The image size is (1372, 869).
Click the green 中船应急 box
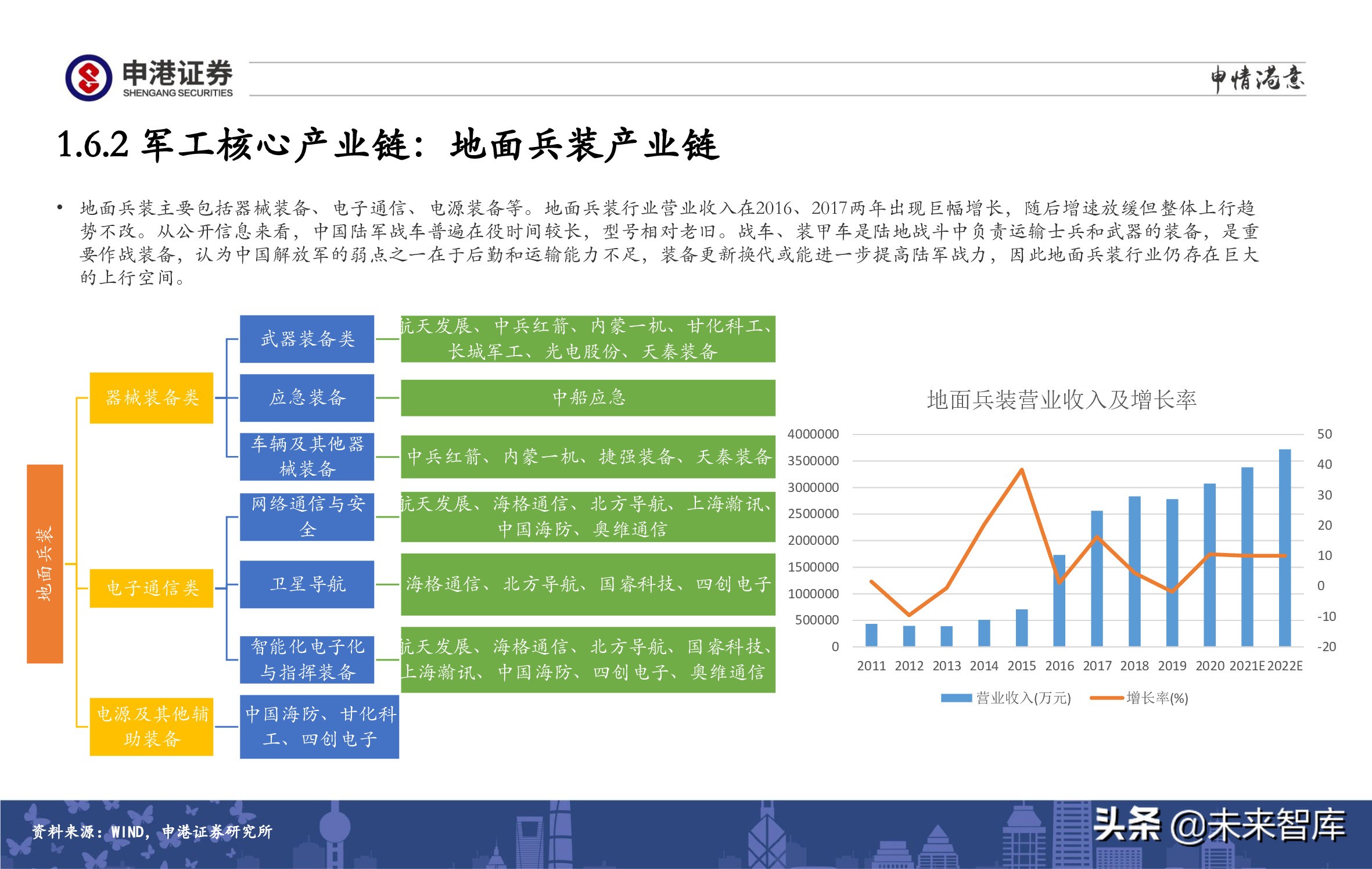click(588, 398)
